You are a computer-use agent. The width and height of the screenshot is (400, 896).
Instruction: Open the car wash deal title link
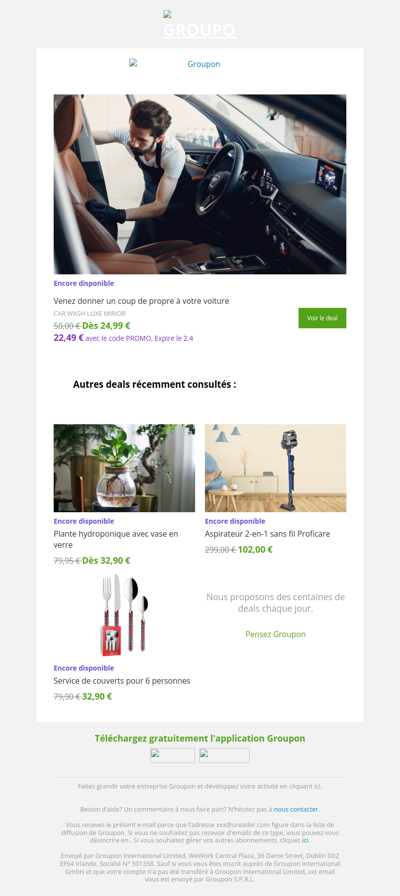click(x=141, y=301)
